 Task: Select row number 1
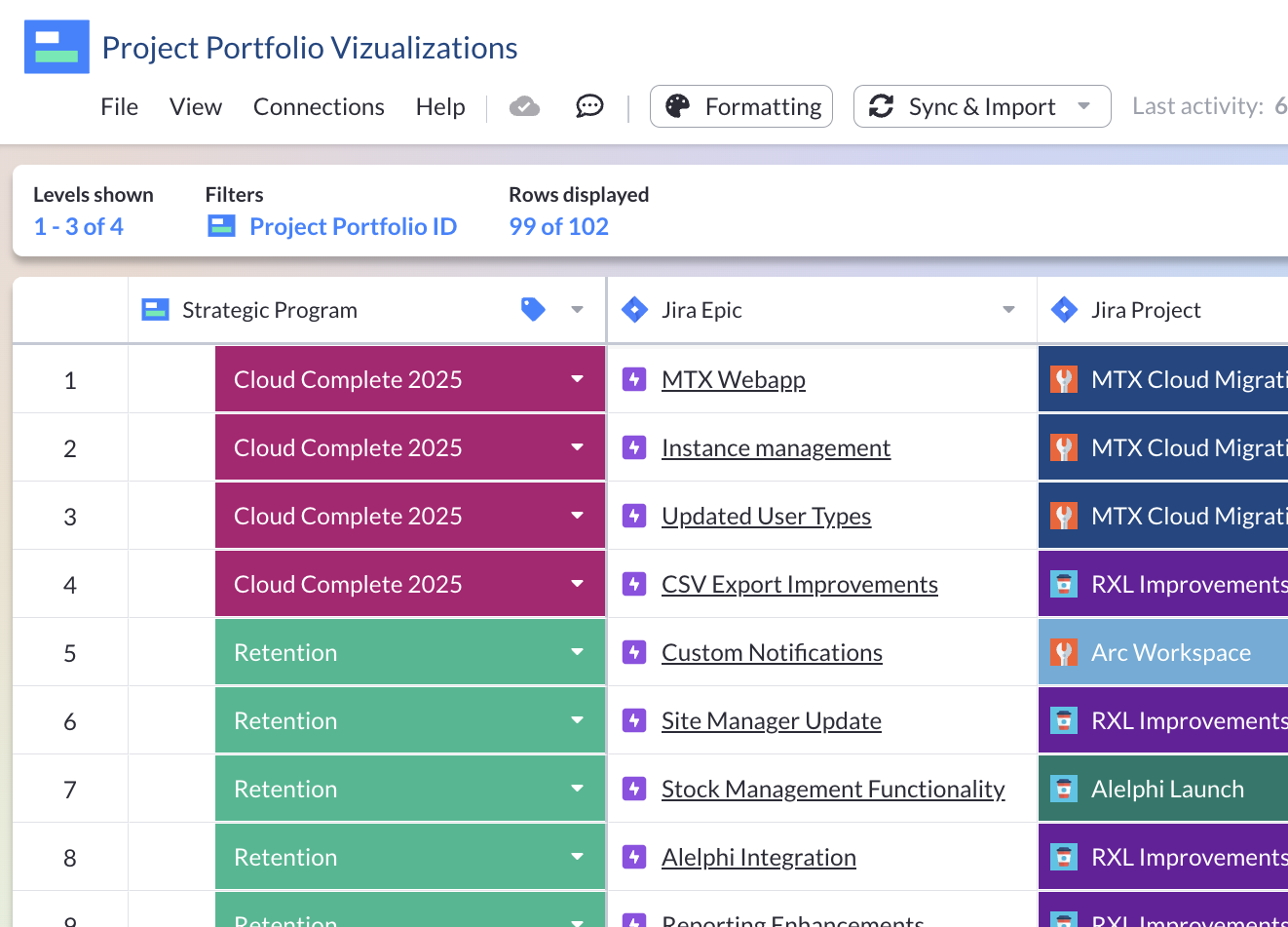point(70,380)
